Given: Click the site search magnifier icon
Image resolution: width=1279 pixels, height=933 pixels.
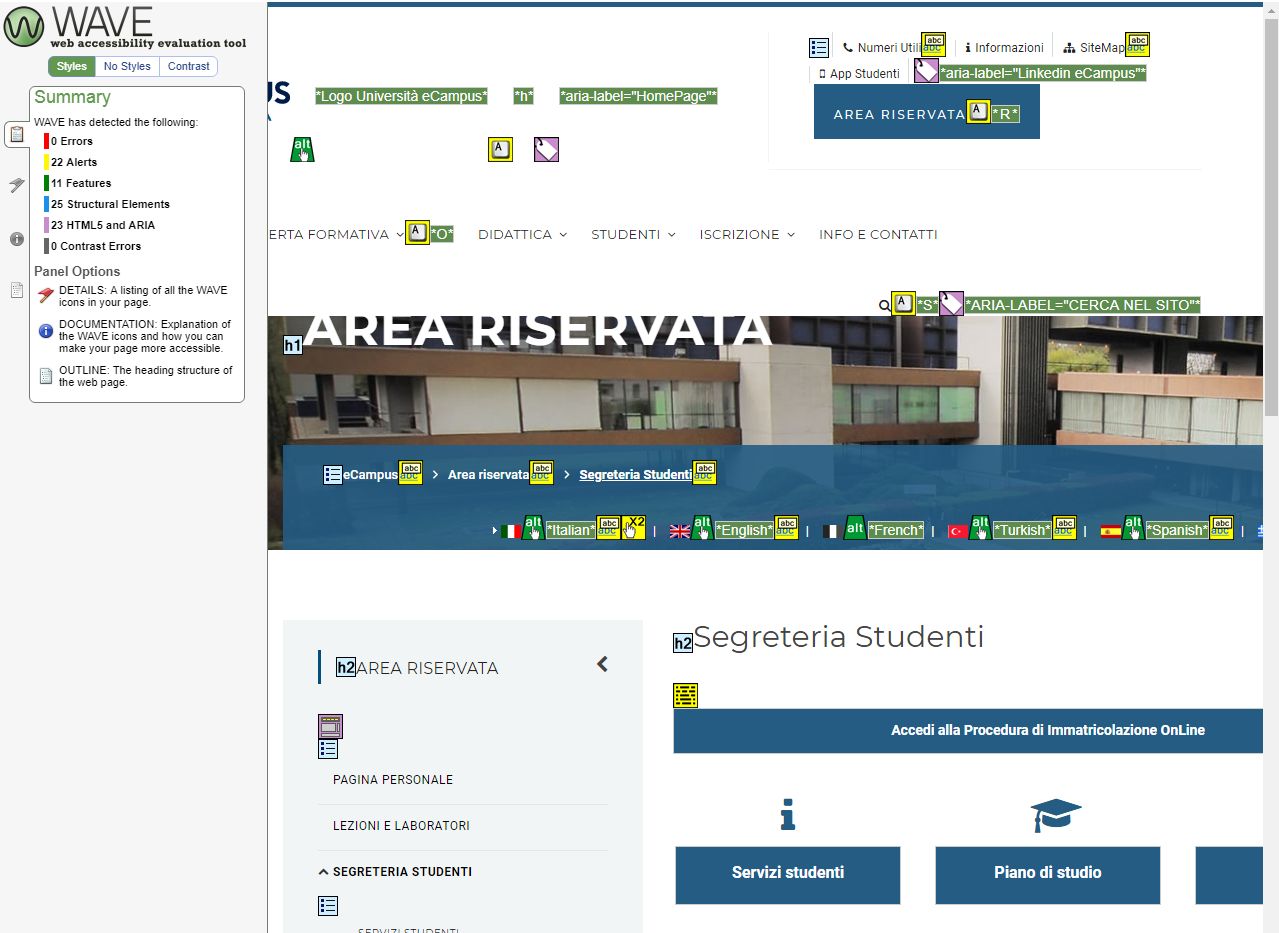Looking at the screenshot, I should [x=884, y=306].
